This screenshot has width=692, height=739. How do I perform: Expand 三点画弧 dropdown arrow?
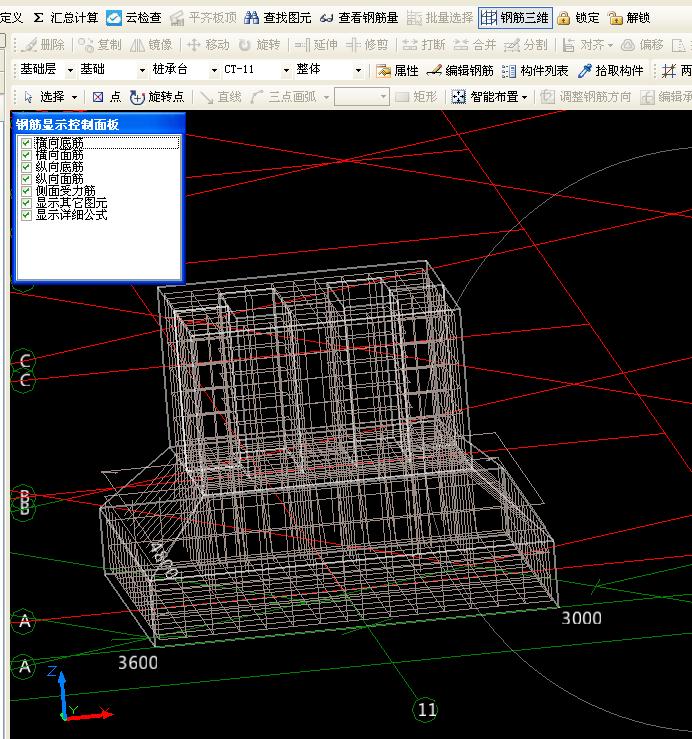pos(326,97)
